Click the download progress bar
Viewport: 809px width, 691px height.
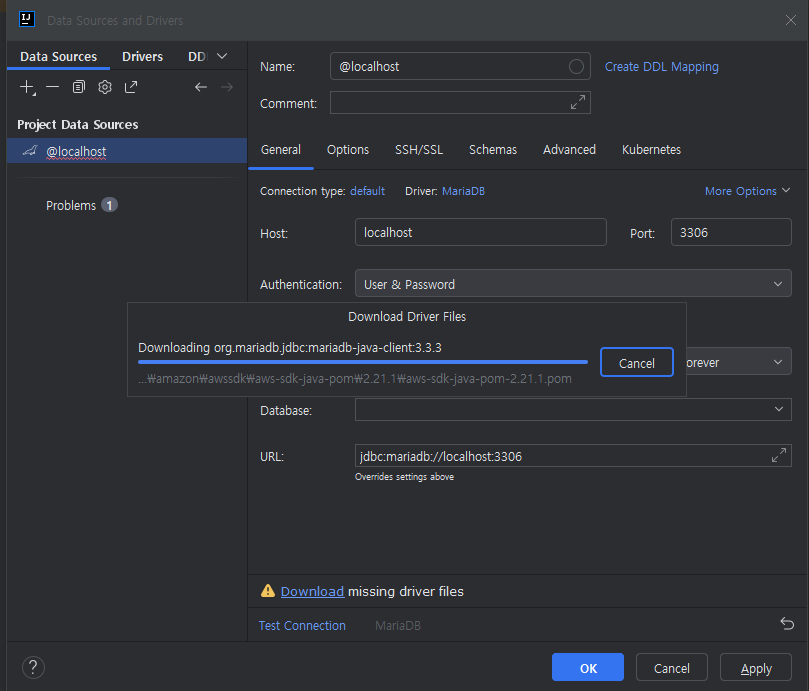363,362
